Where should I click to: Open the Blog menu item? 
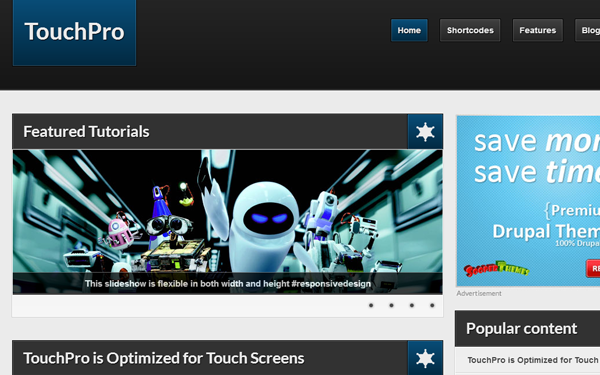click(x=588, y=30)
